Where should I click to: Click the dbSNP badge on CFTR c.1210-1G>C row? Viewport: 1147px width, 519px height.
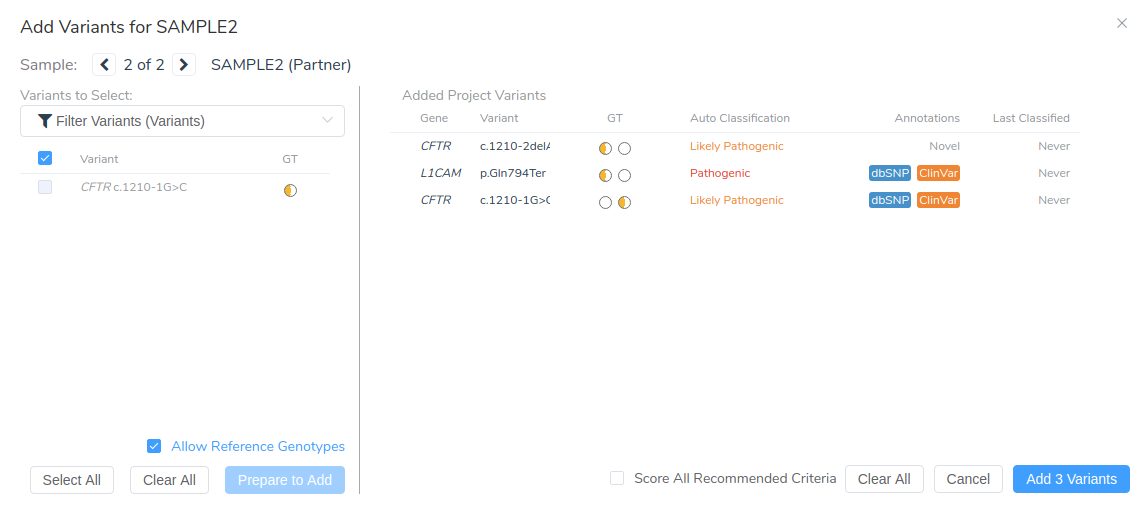(x=889, y=200)
